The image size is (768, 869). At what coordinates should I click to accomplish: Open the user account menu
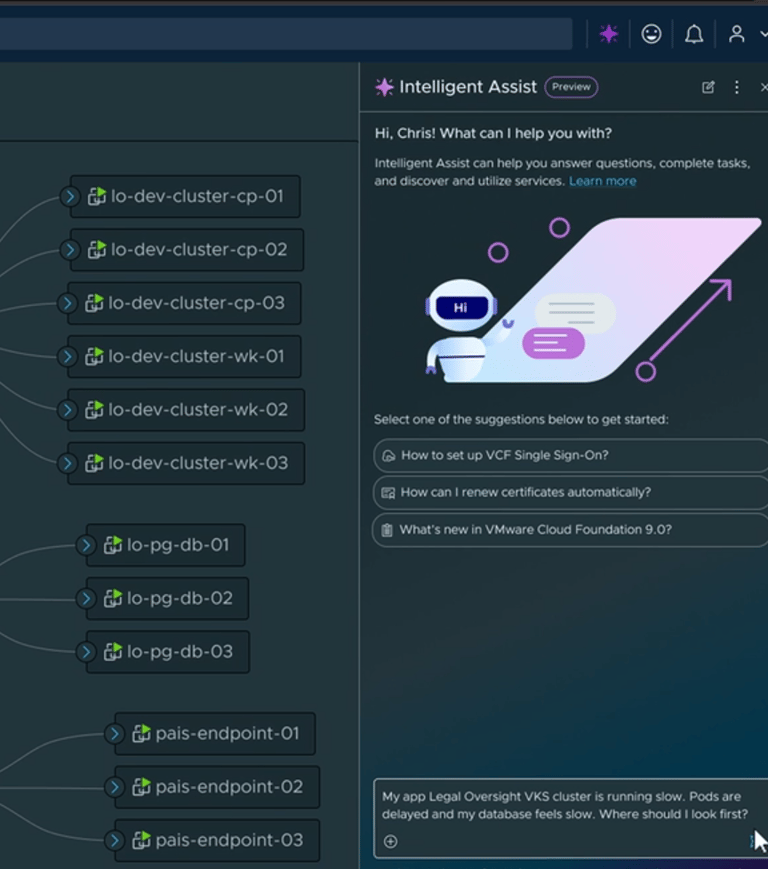pyautogui.click(x=736, y=34)
